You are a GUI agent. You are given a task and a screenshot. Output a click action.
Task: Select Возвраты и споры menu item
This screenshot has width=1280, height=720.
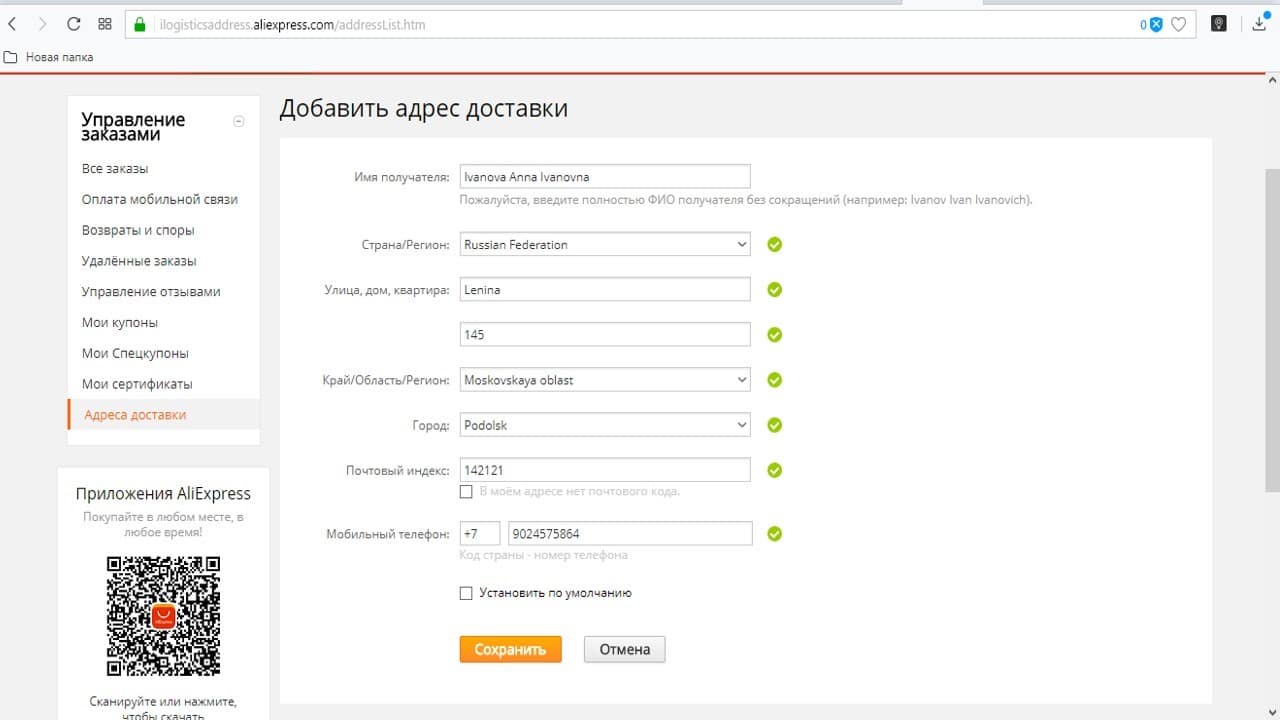(138, 230)
